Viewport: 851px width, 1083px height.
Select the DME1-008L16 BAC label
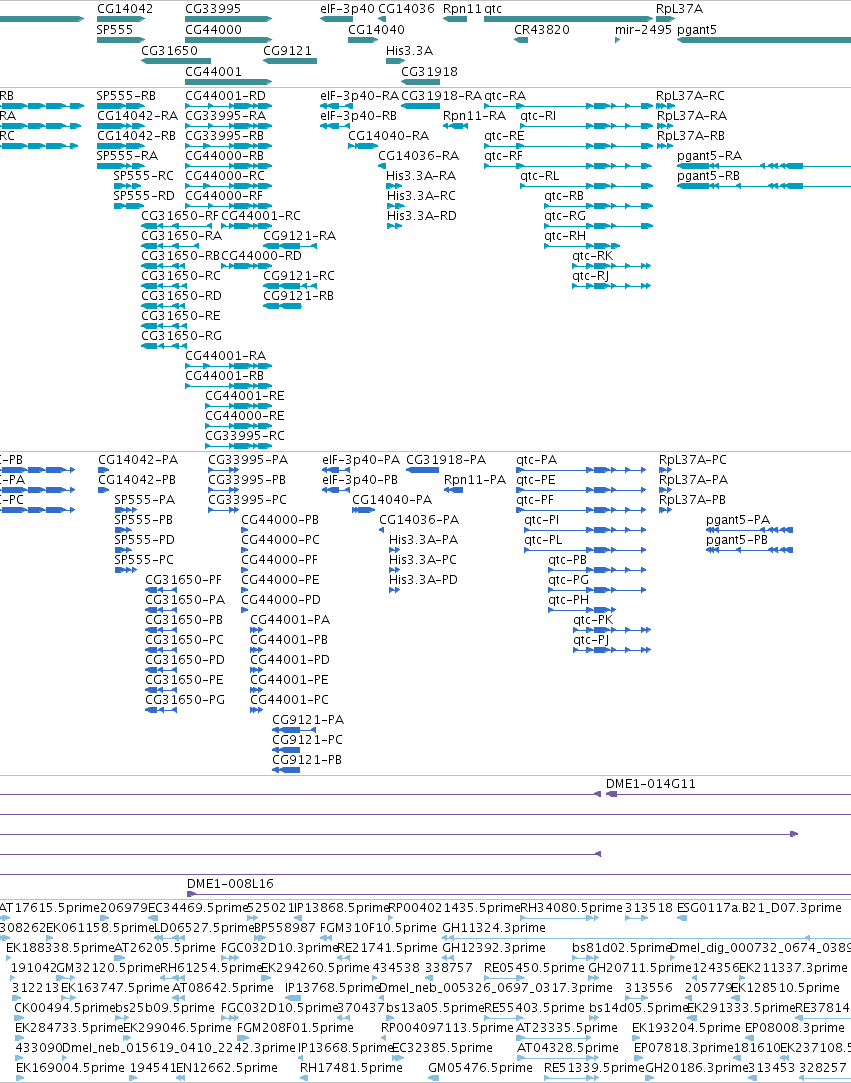tap(230, 883)
